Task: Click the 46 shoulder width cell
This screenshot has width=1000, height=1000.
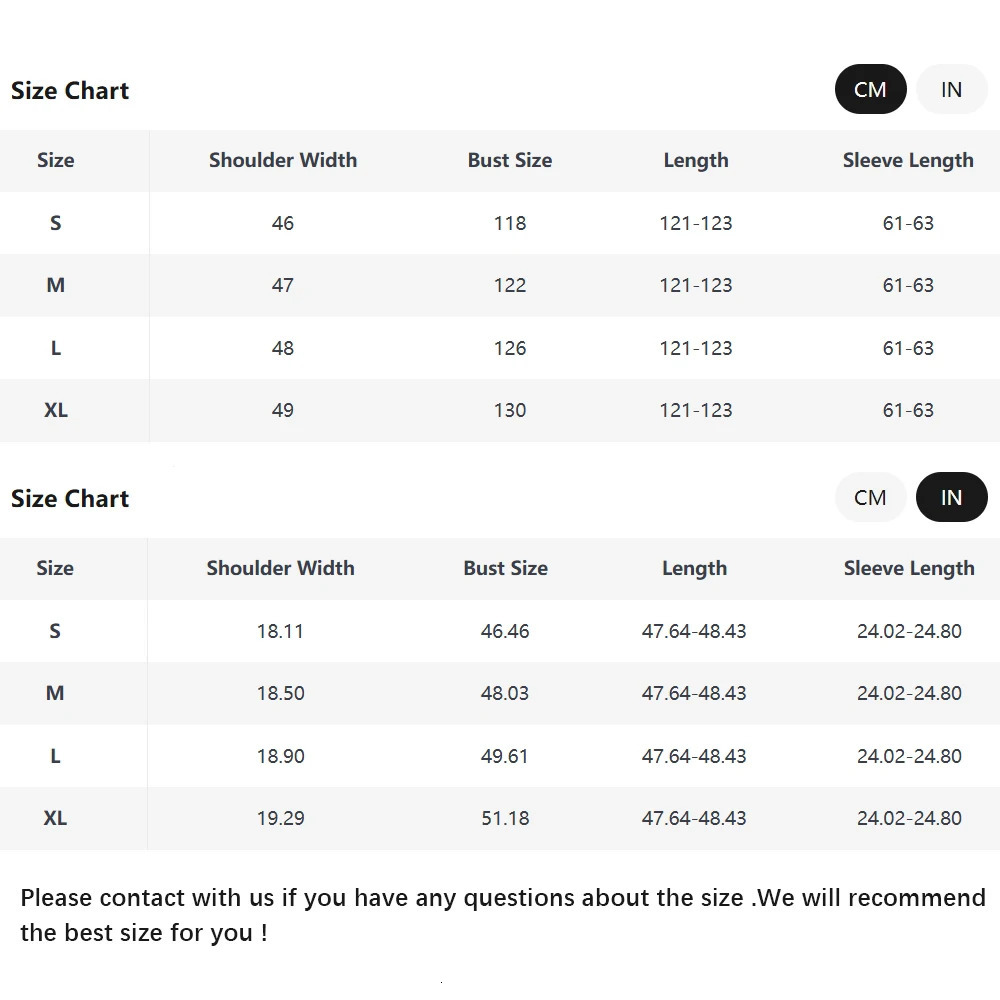Action: [x=283, y=223]
